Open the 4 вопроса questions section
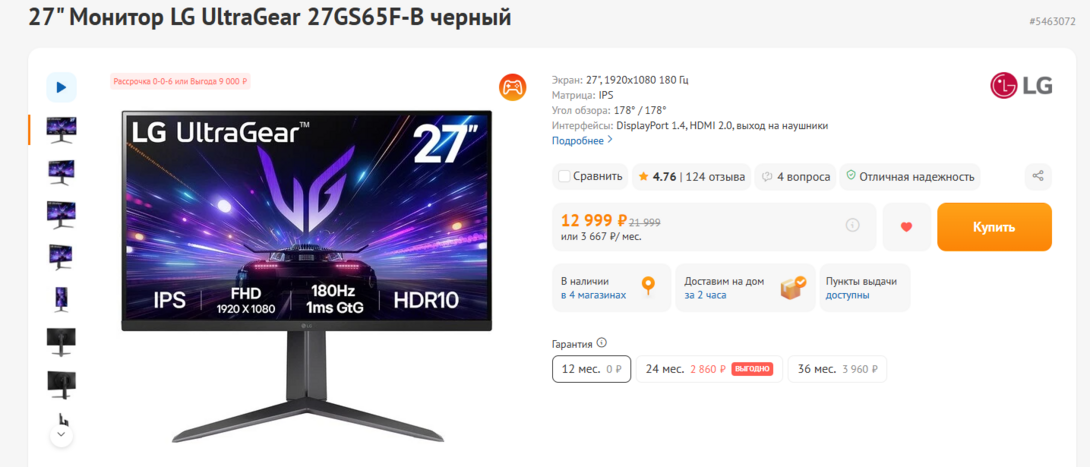The image size is (1090, 467). click(796, 177)
